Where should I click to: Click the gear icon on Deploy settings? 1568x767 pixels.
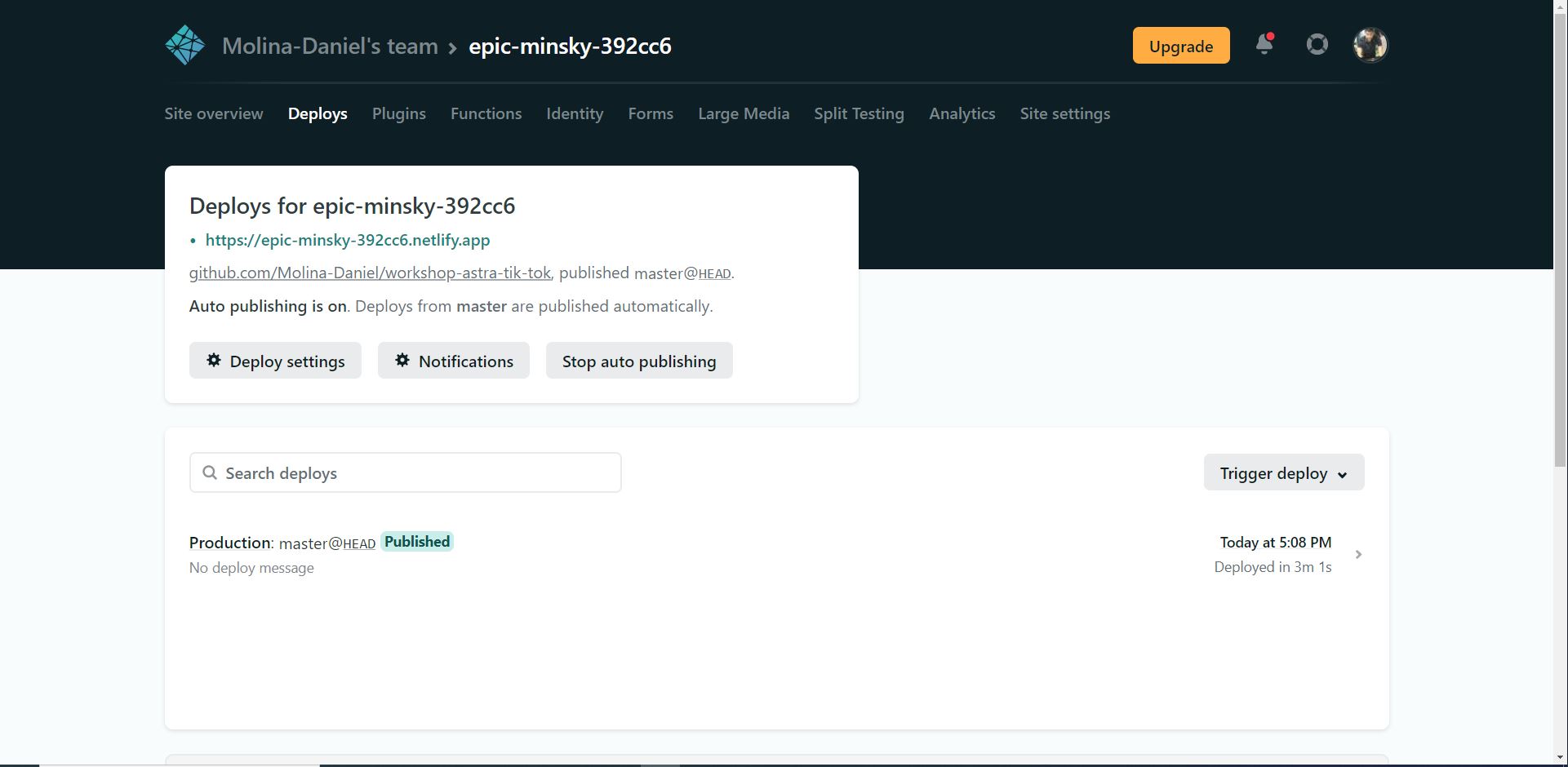pos(213,360)
